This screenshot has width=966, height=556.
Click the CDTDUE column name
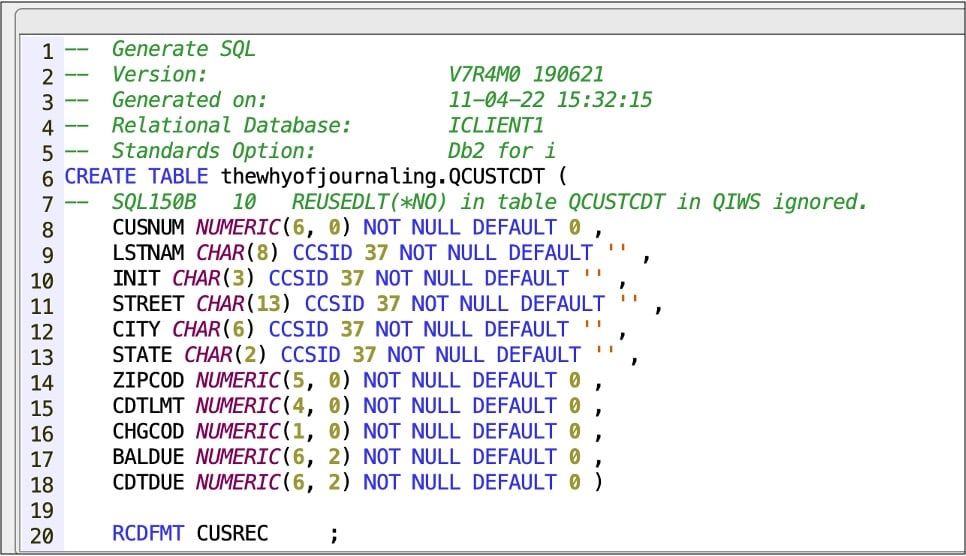click(149, 483)
